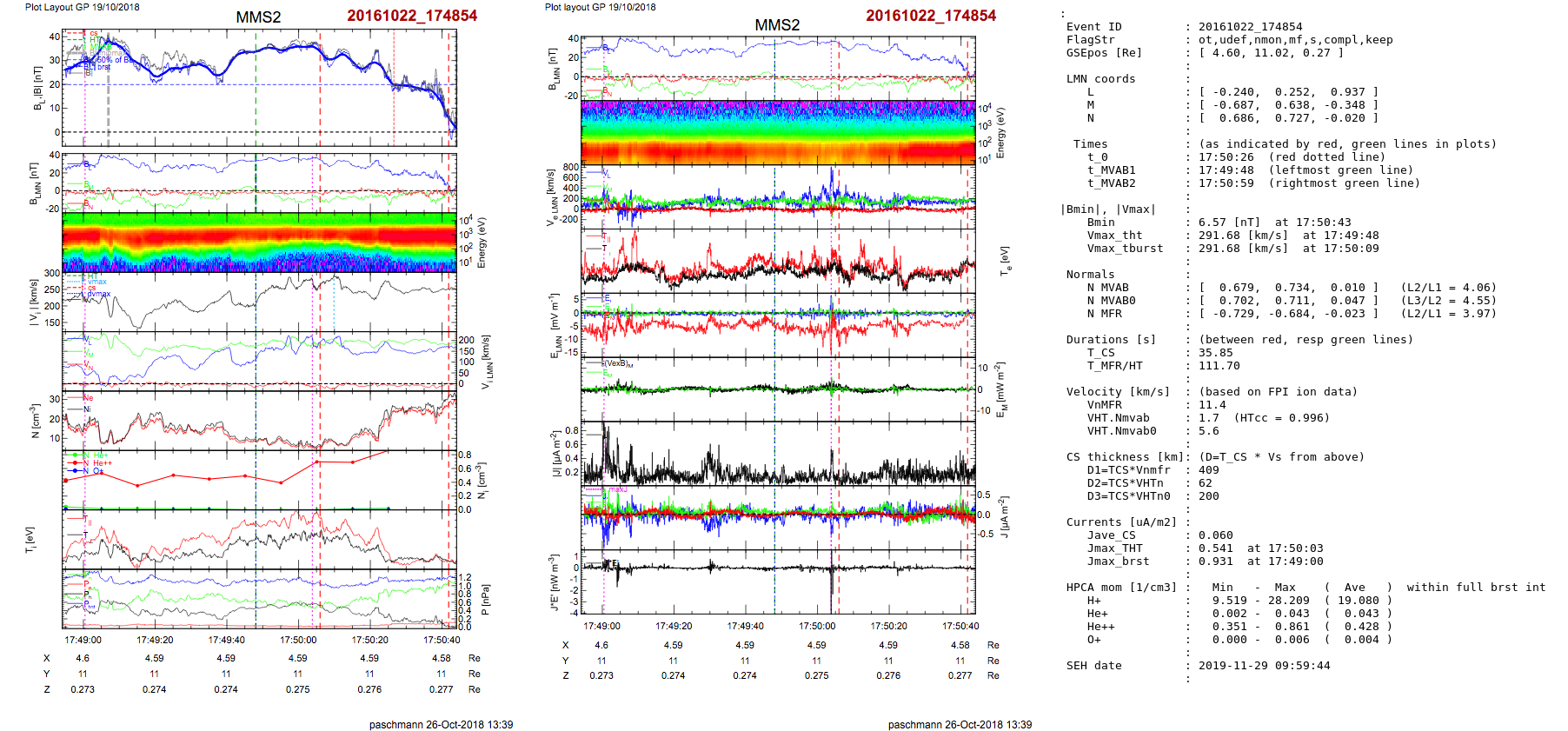This screenshot has width=1568, height=731.
Task: Click the HPCA mom [1/cm3] heading
Action: pyautogui.click(x=1121, y=588)
